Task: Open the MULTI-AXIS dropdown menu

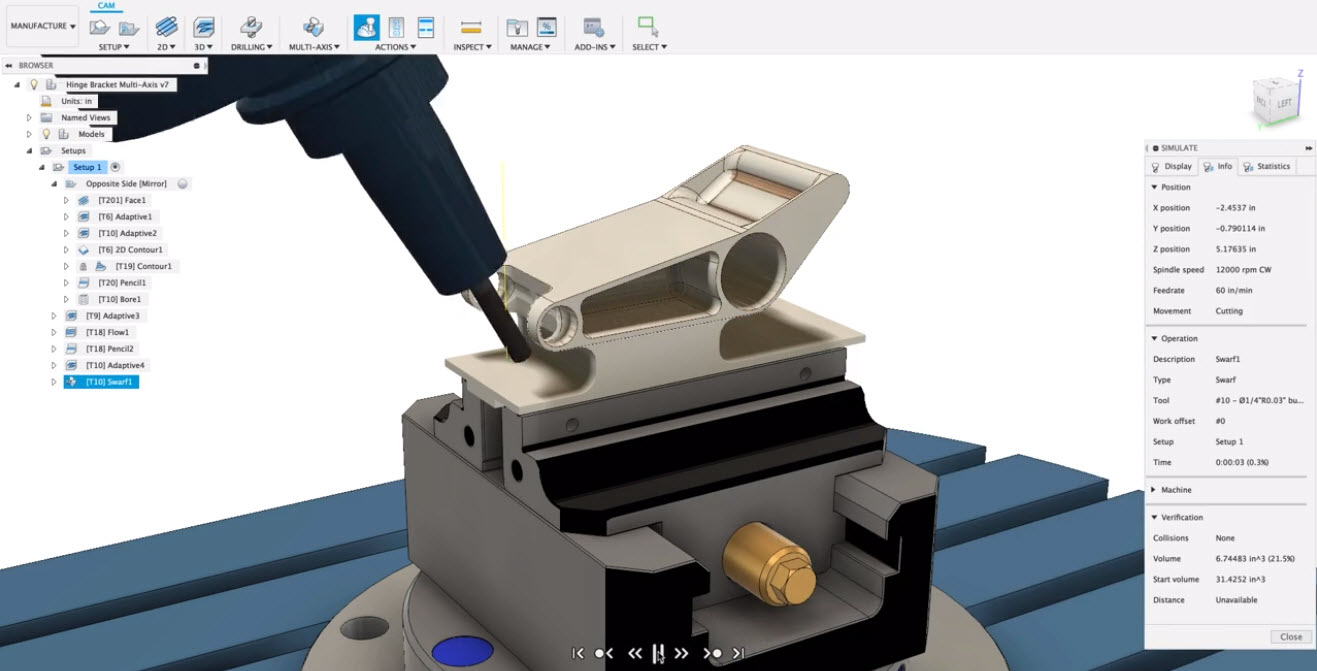Action: click(314, 47)
